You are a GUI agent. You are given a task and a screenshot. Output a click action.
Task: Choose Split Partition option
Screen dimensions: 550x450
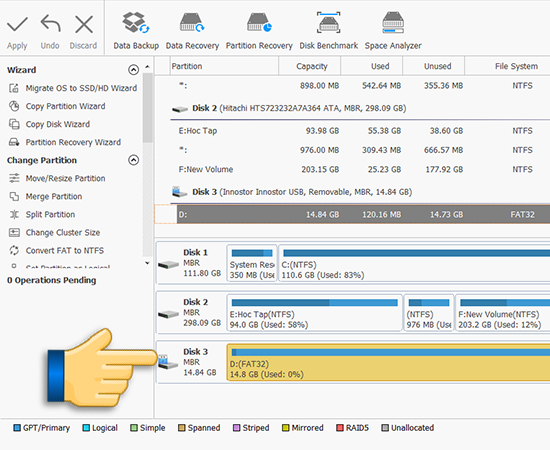tap(50, 214)
